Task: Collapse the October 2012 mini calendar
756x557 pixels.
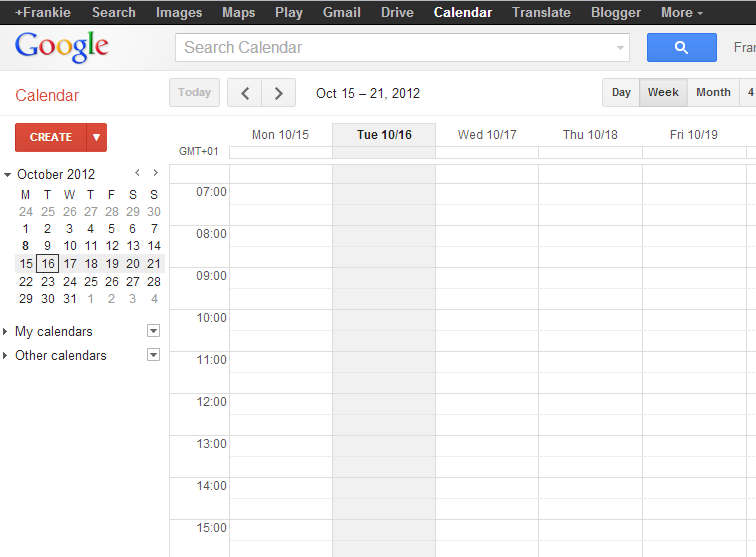Action: tap(8, 175)
